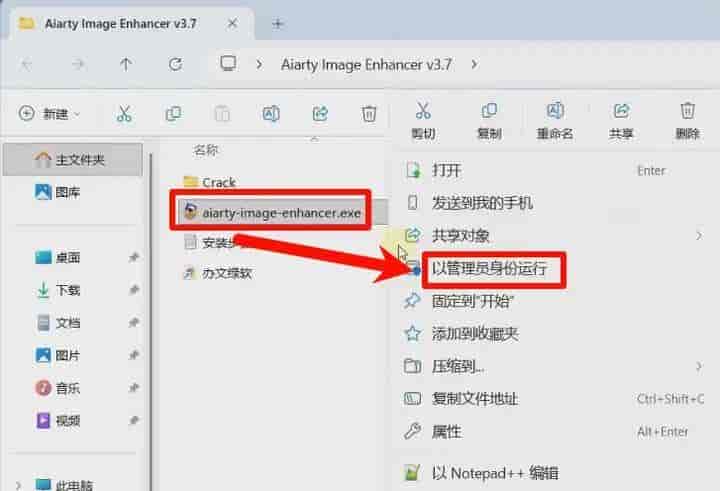
Task: Close the Aiarty Image Enhancer v3.7 tab
Action: 233,23
